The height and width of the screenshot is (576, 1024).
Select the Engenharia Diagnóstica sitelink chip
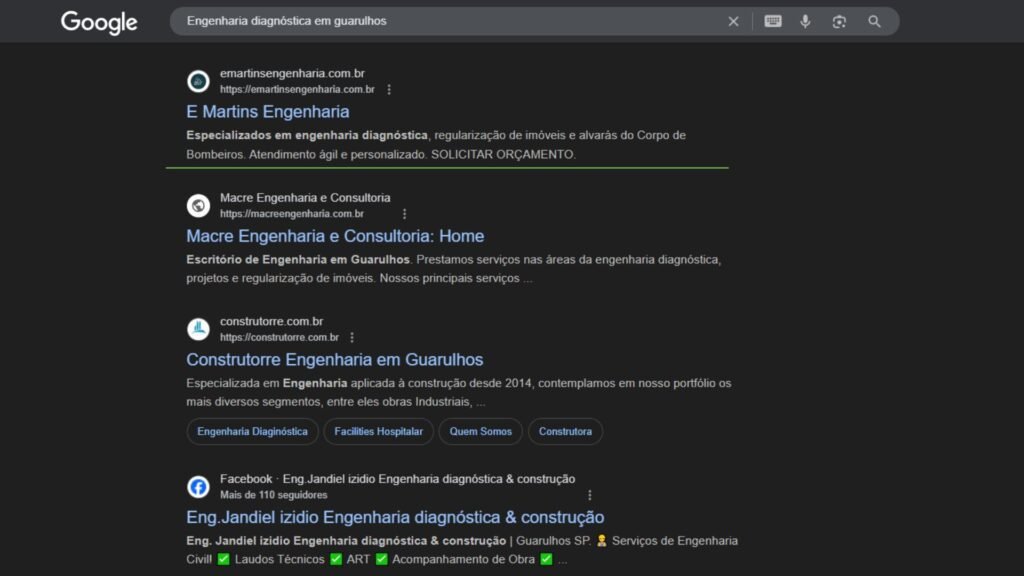click(x=252, y=432)
